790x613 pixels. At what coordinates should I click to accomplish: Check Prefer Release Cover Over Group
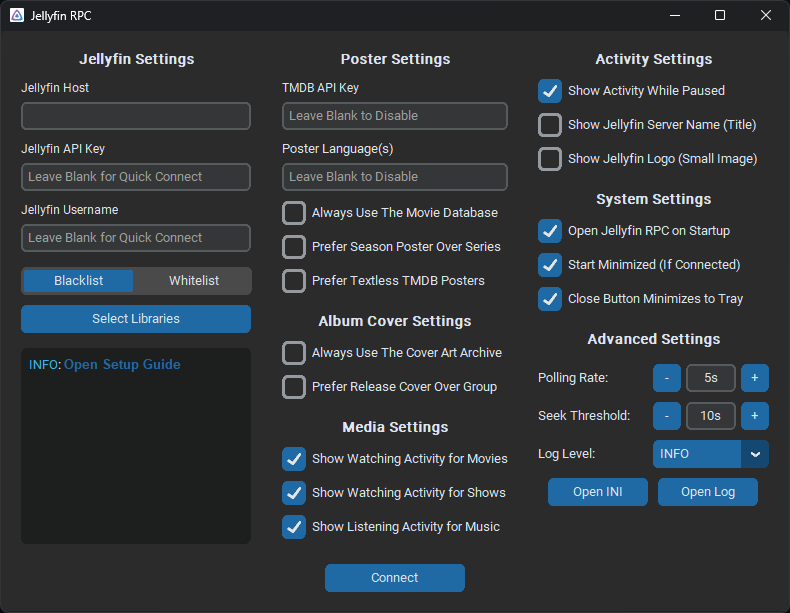coord(294,387)
